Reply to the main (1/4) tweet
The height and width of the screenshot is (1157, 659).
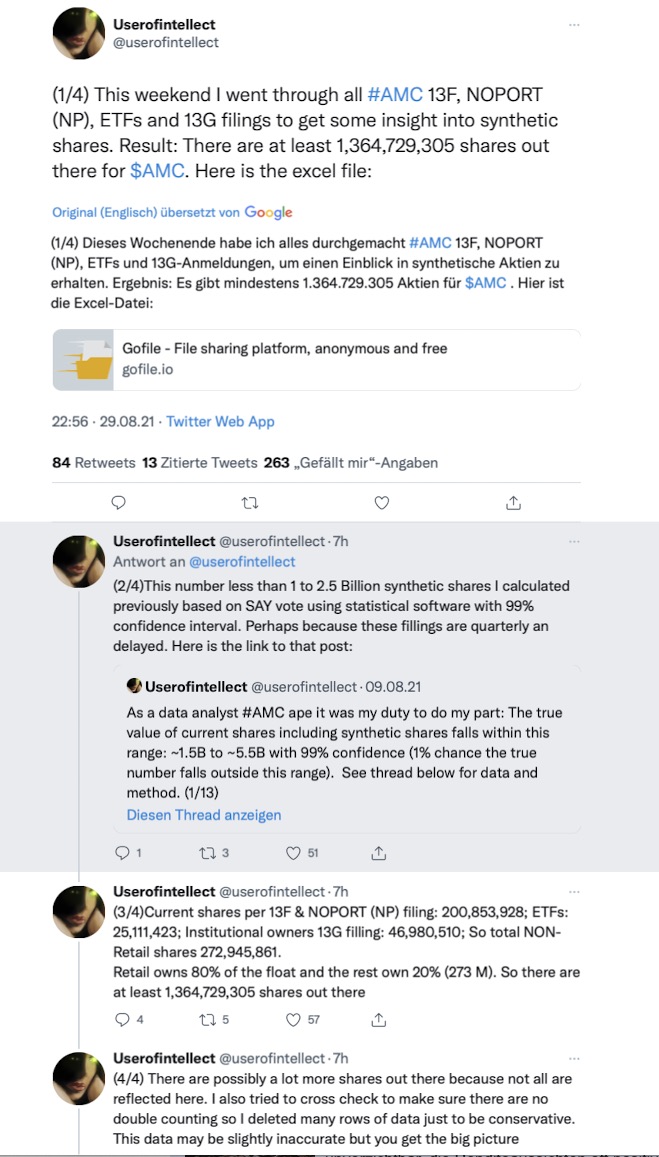[x=118, y=503]
